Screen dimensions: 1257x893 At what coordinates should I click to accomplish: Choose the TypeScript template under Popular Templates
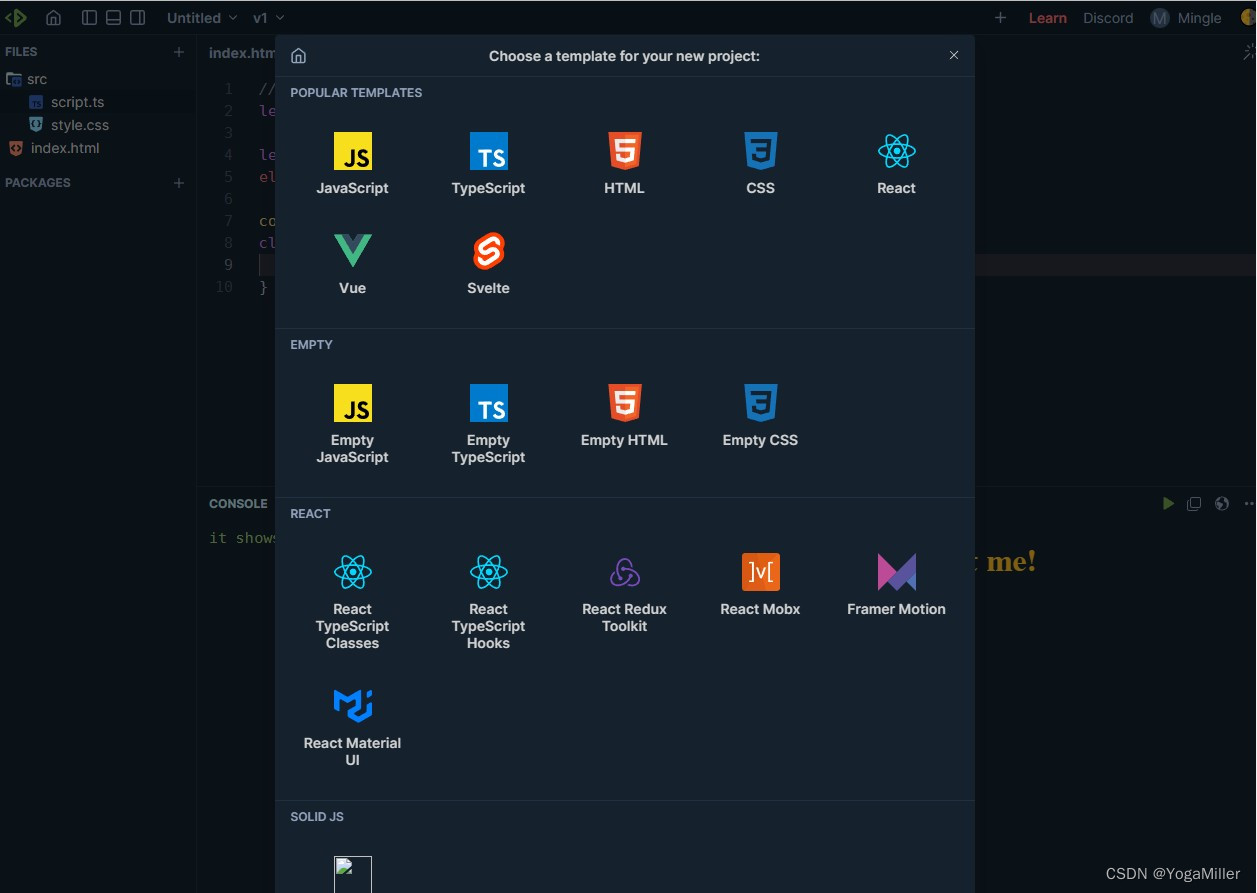[488, 164]
